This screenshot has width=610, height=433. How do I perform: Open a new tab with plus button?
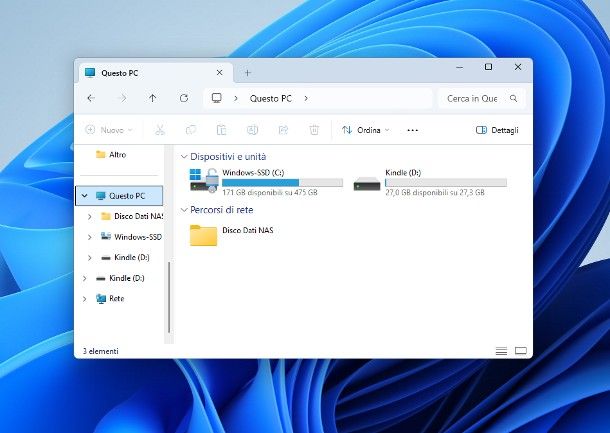tap(247, 73)
